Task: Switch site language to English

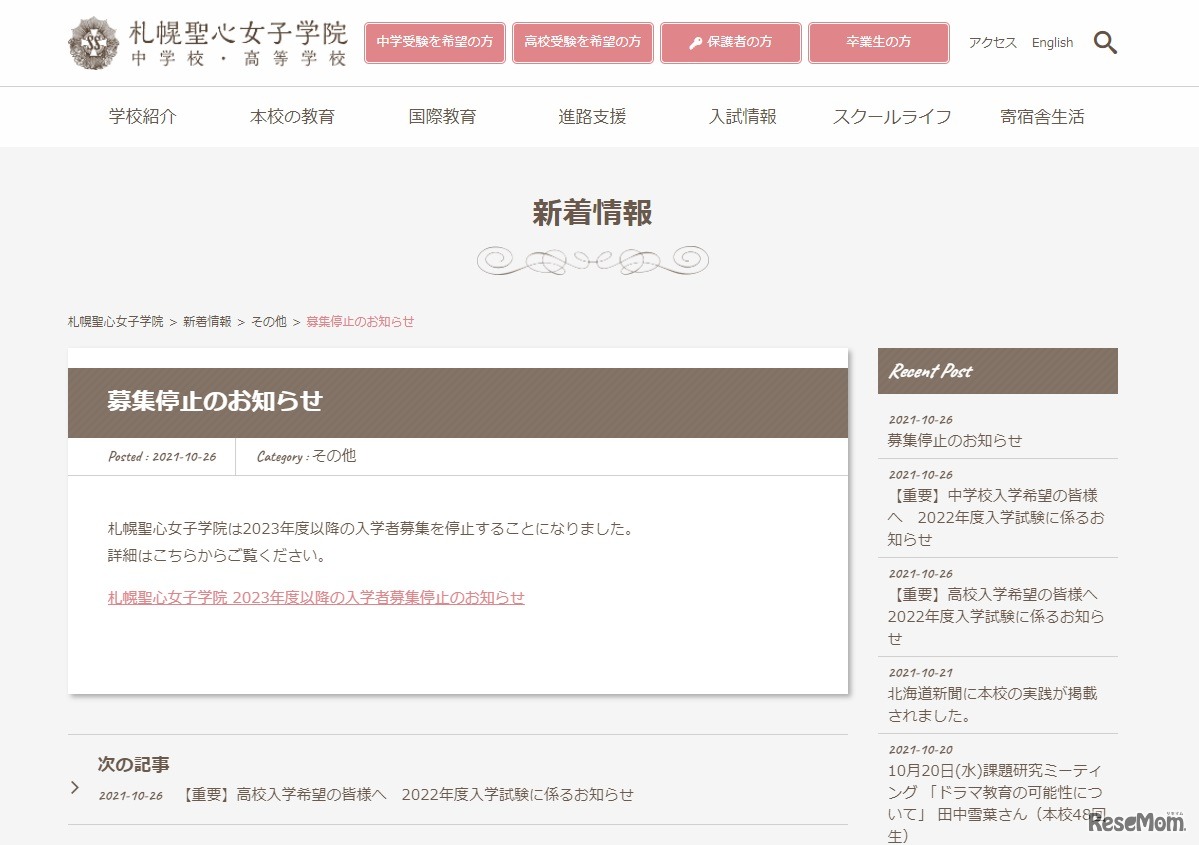Action: pos(1052,42)
